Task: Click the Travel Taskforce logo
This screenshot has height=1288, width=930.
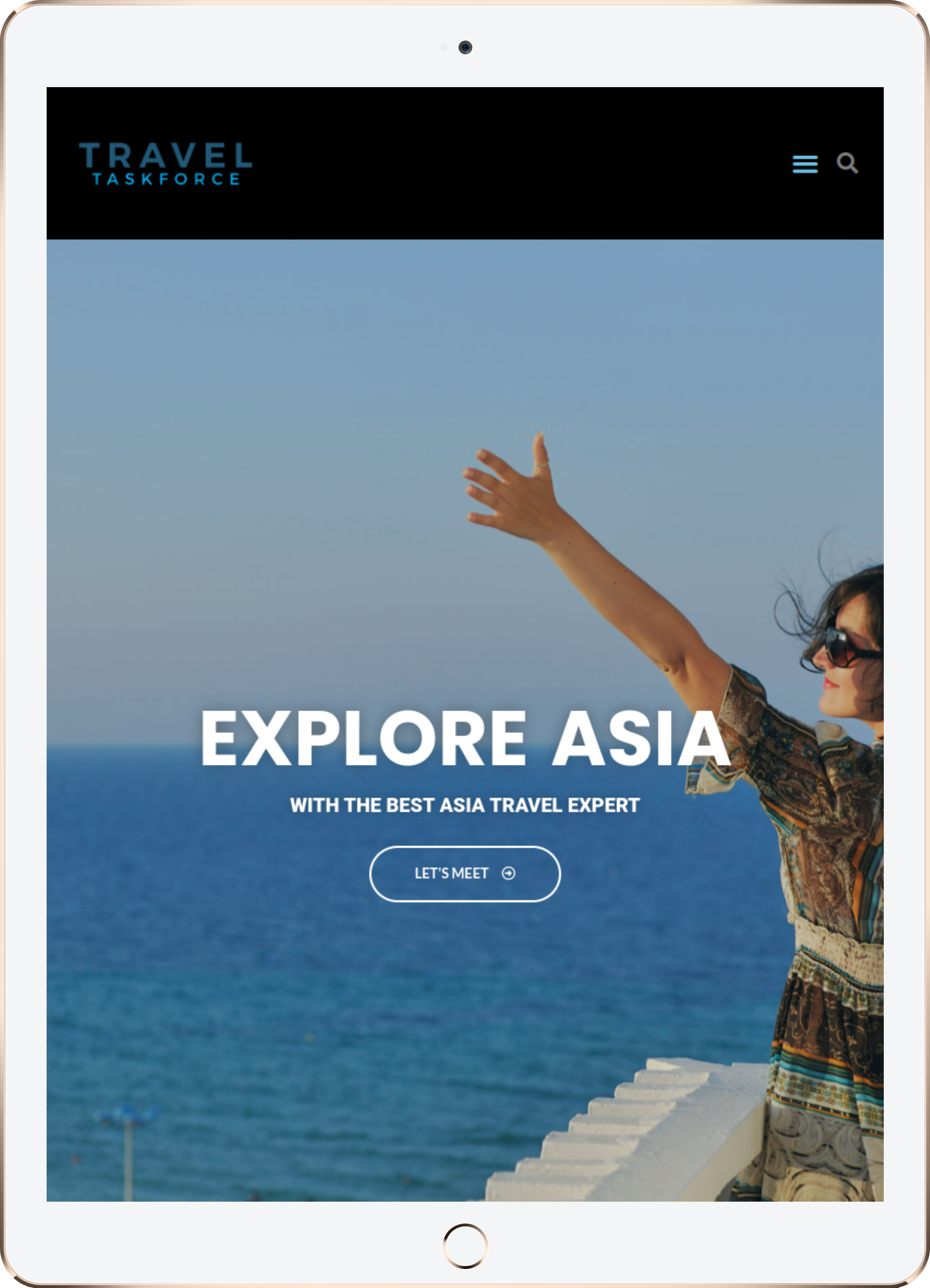Action: click(165, 164)
